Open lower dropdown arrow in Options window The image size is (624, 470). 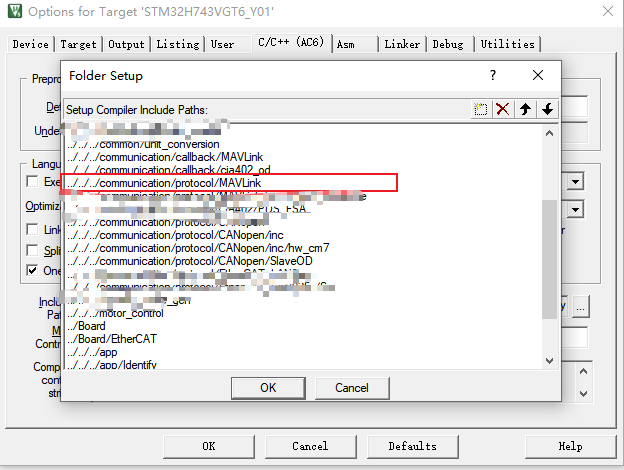point(576,210)
